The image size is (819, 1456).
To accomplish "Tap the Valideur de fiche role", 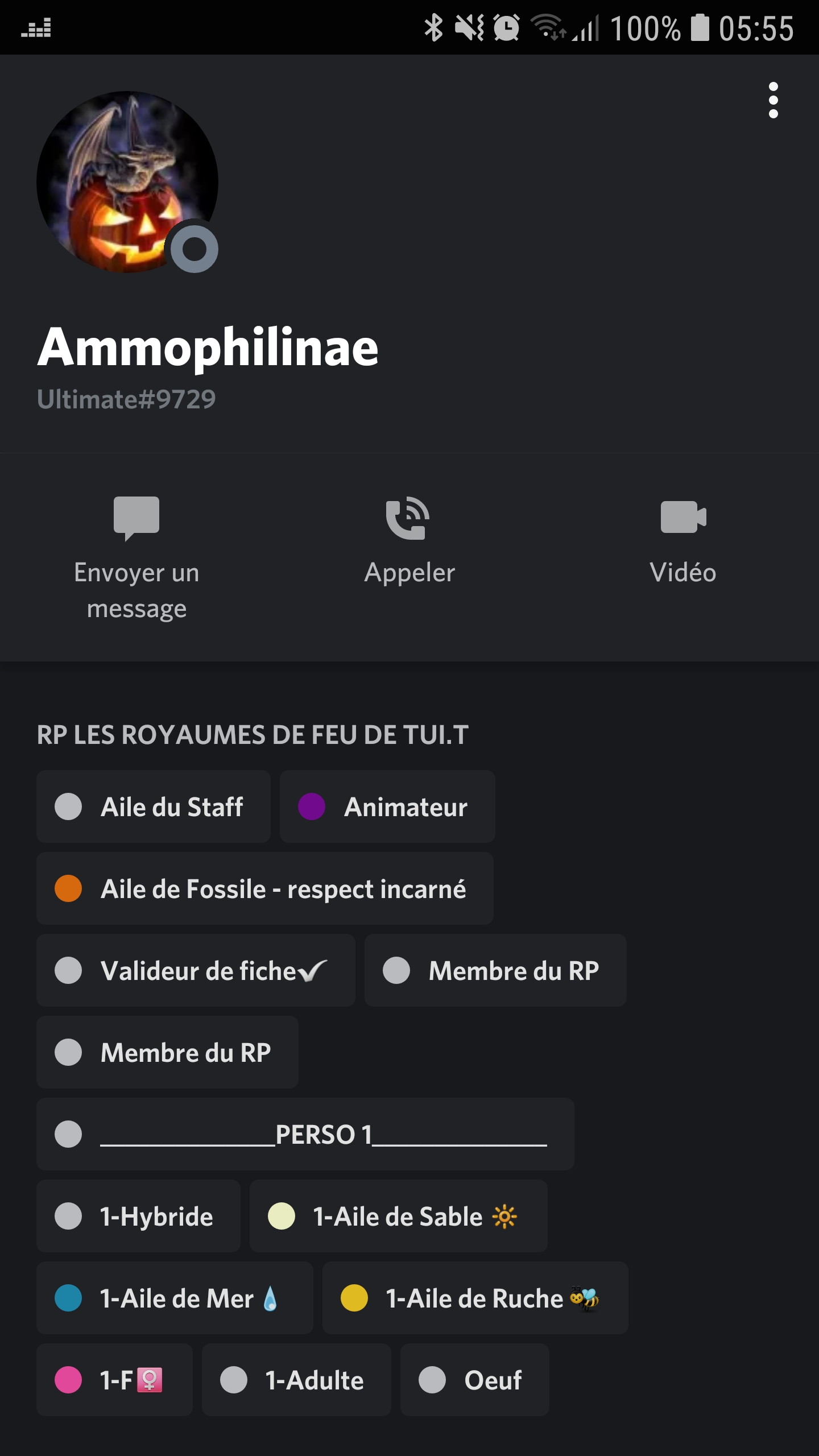I will (x=196, y=970).
